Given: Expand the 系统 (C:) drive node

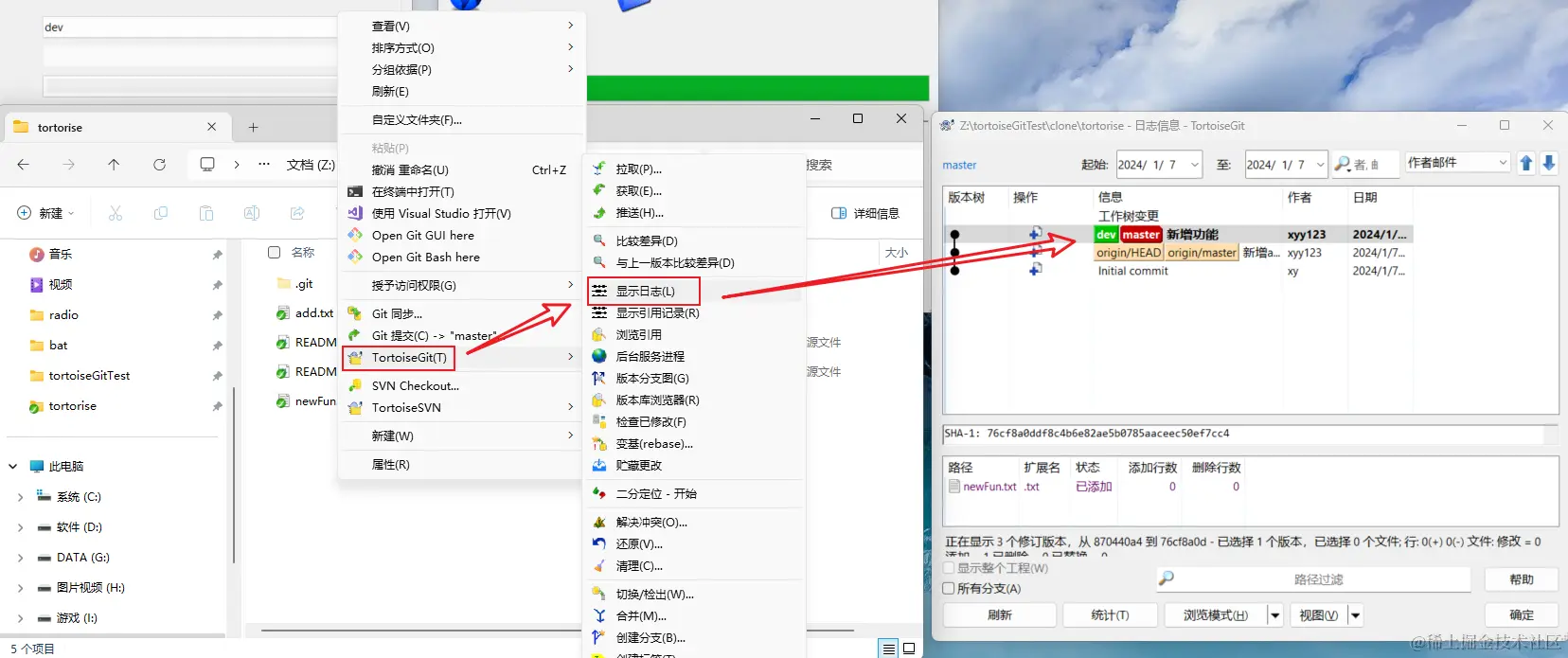Looking at the screenshot, I should (x=20, y=496).
